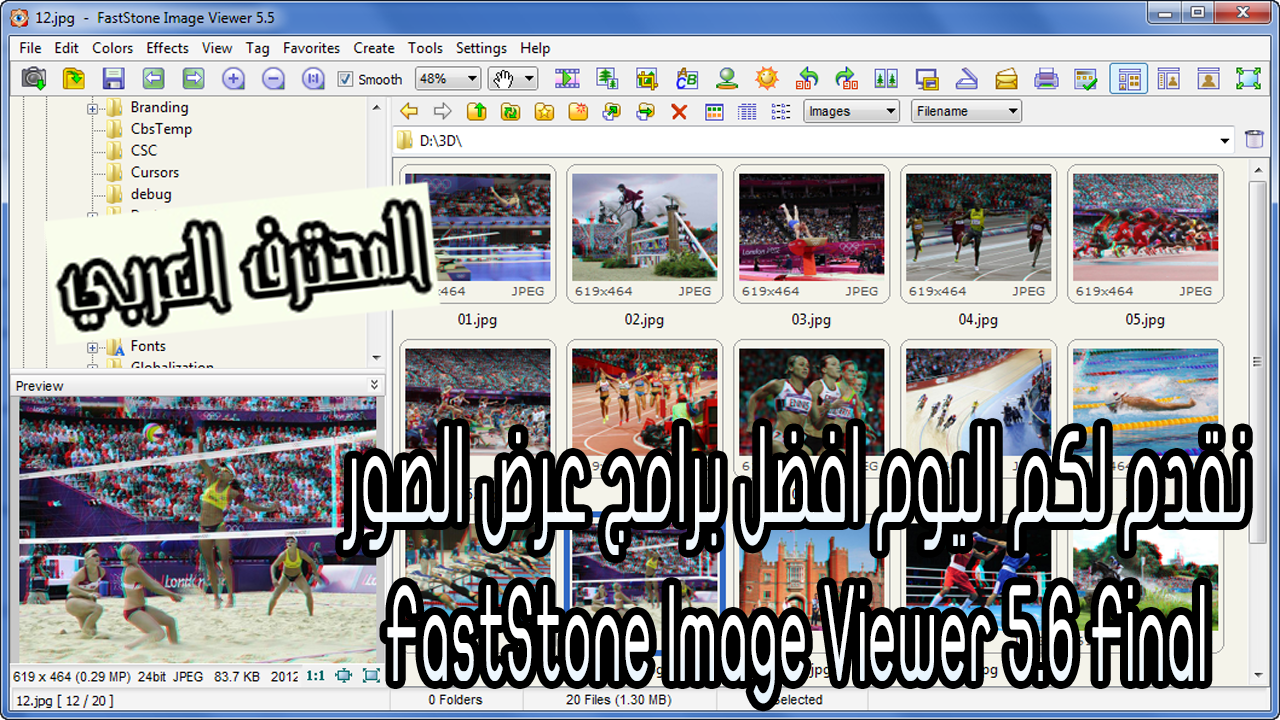Switch to thumbnails view mode
Viewport: 1280px width, 720px height.
click(714, 111)
